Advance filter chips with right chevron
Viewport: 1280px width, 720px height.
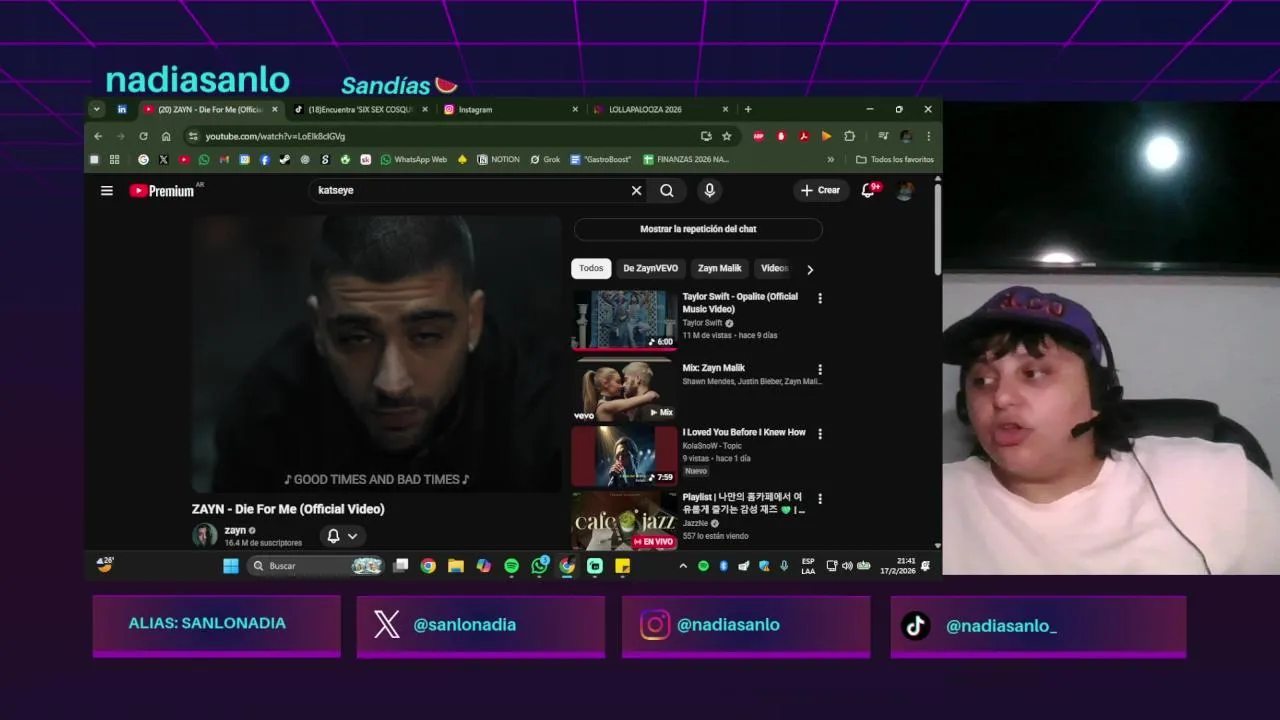[810, 269]
